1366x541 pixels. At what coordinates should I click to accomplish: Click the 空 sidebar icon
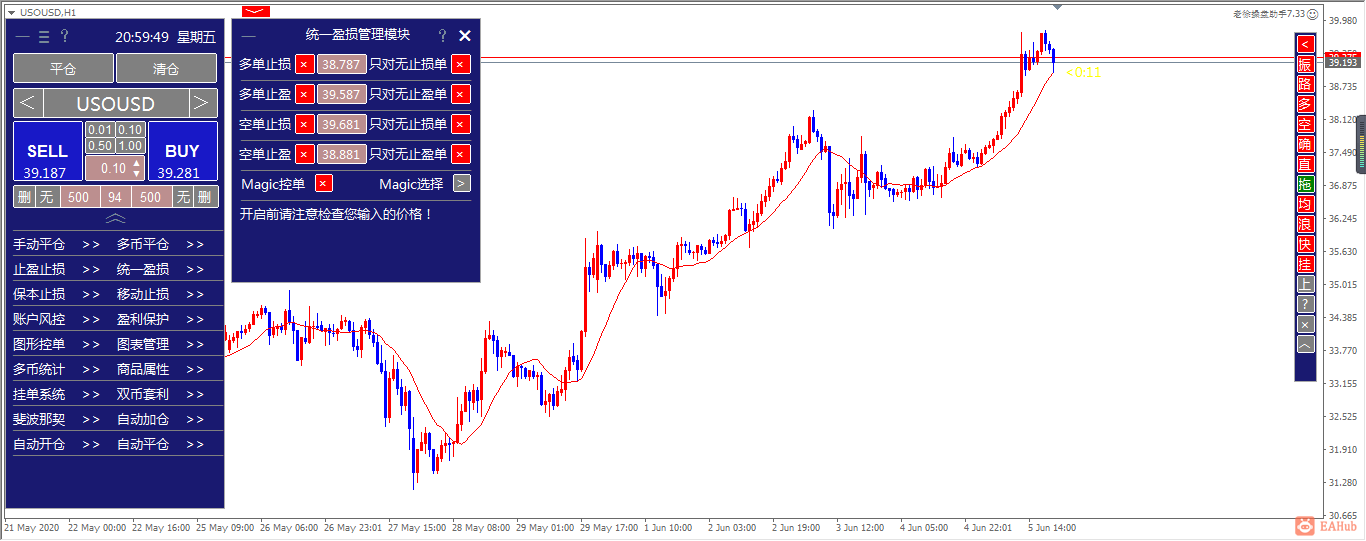[x=1305, y=124]
